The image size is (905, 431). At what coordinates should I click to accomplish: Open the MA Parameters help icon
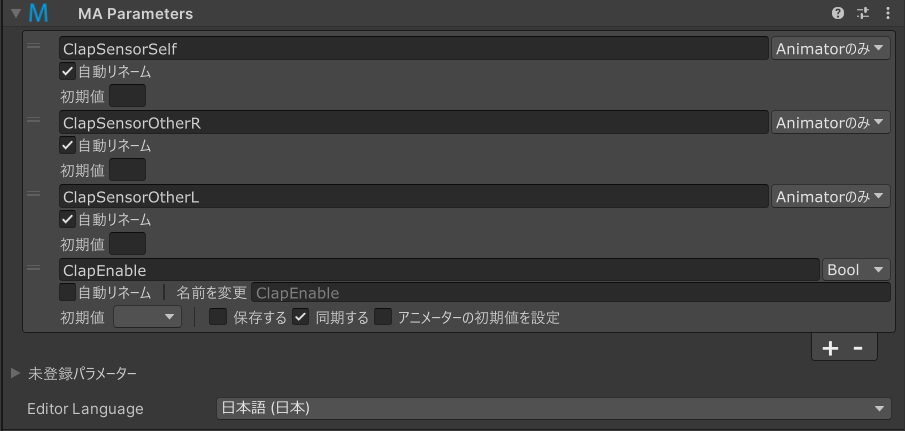(837, 13)
